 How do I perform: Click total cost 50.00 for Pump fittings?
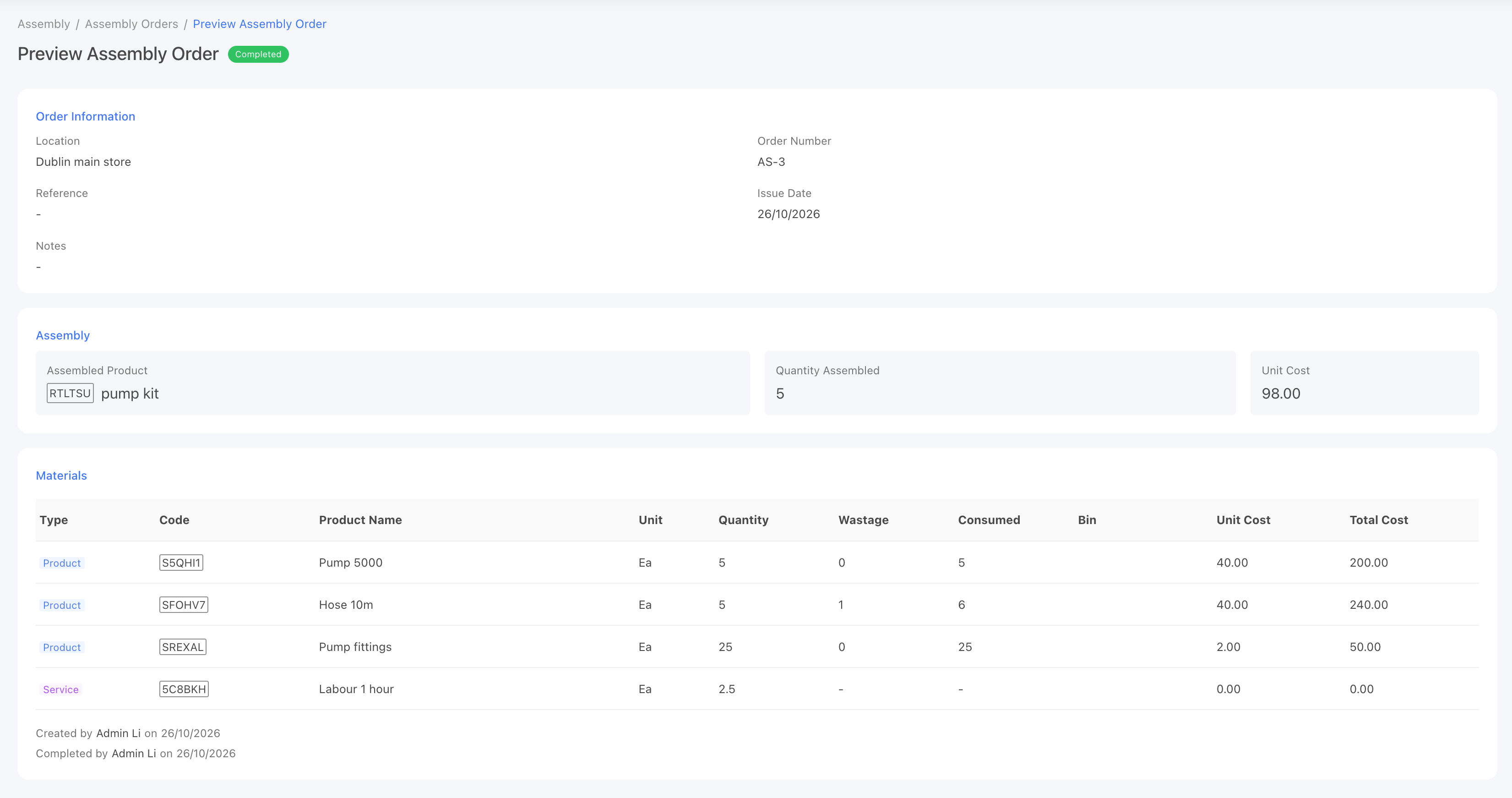point(1365,647)
